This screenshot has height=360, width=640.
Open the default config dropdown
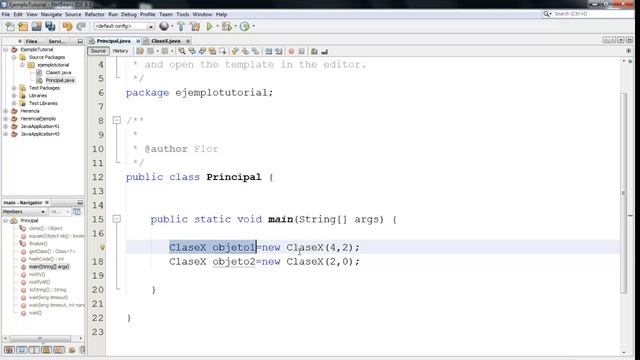[x=151, y=27]
